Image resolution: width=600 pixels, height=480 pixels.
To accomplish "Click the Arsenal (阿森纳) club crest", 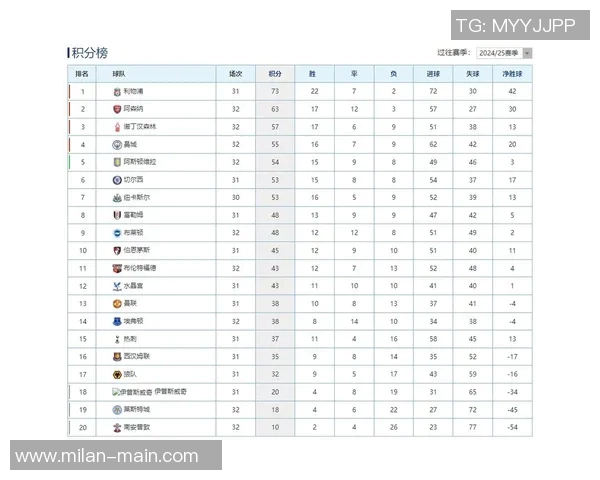I will tap(116, 109).
